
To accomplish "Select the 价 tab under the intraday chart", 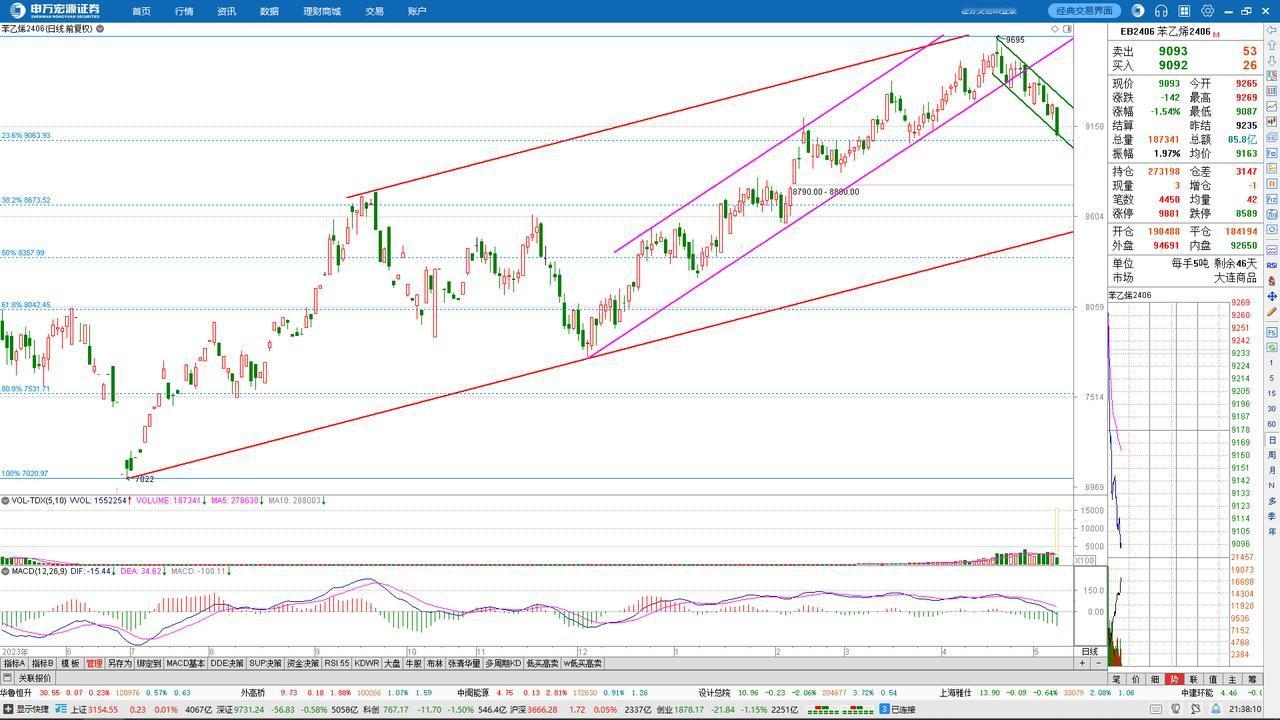I will point(1136,679).
